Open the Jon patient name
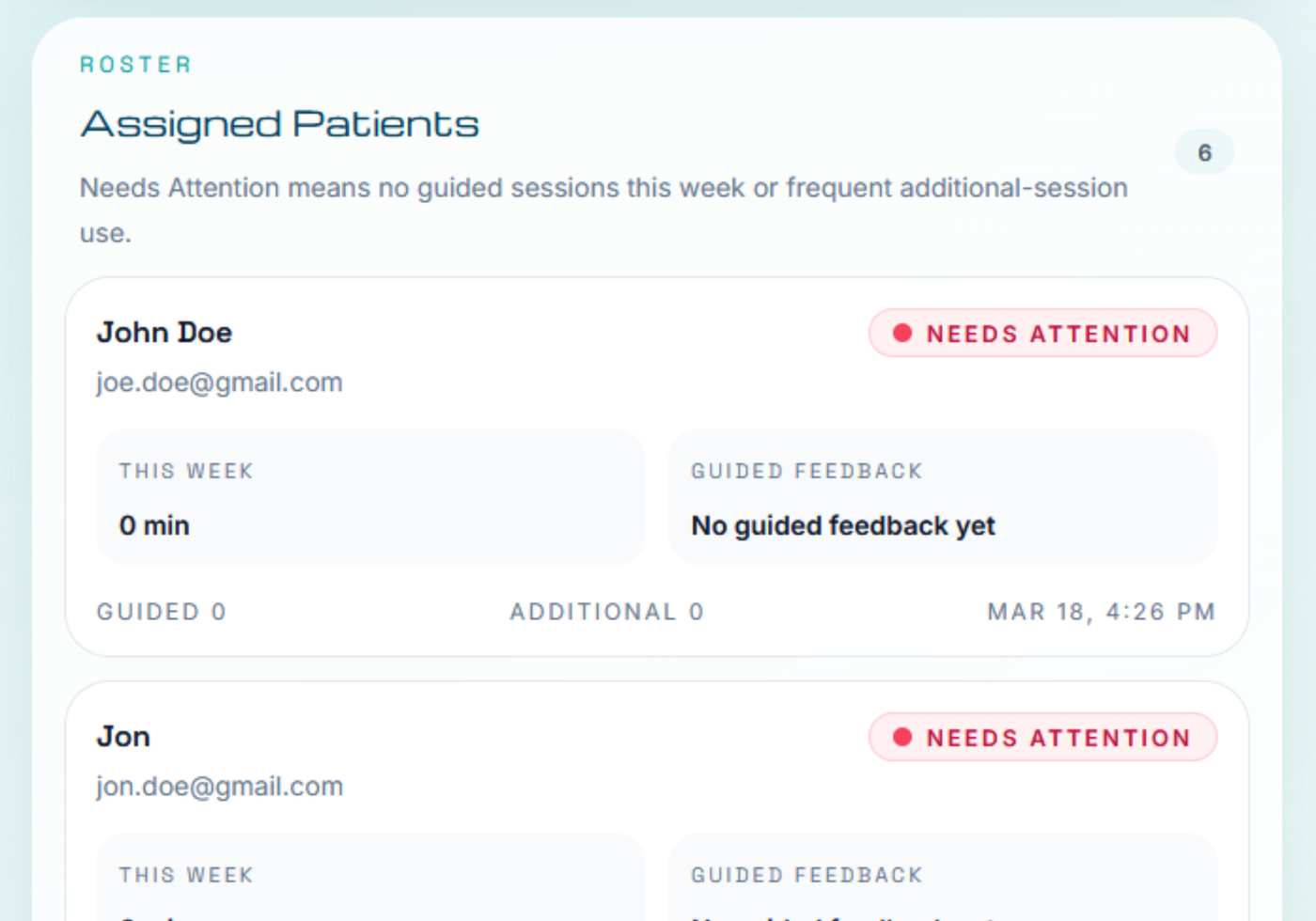 [123, 737]
